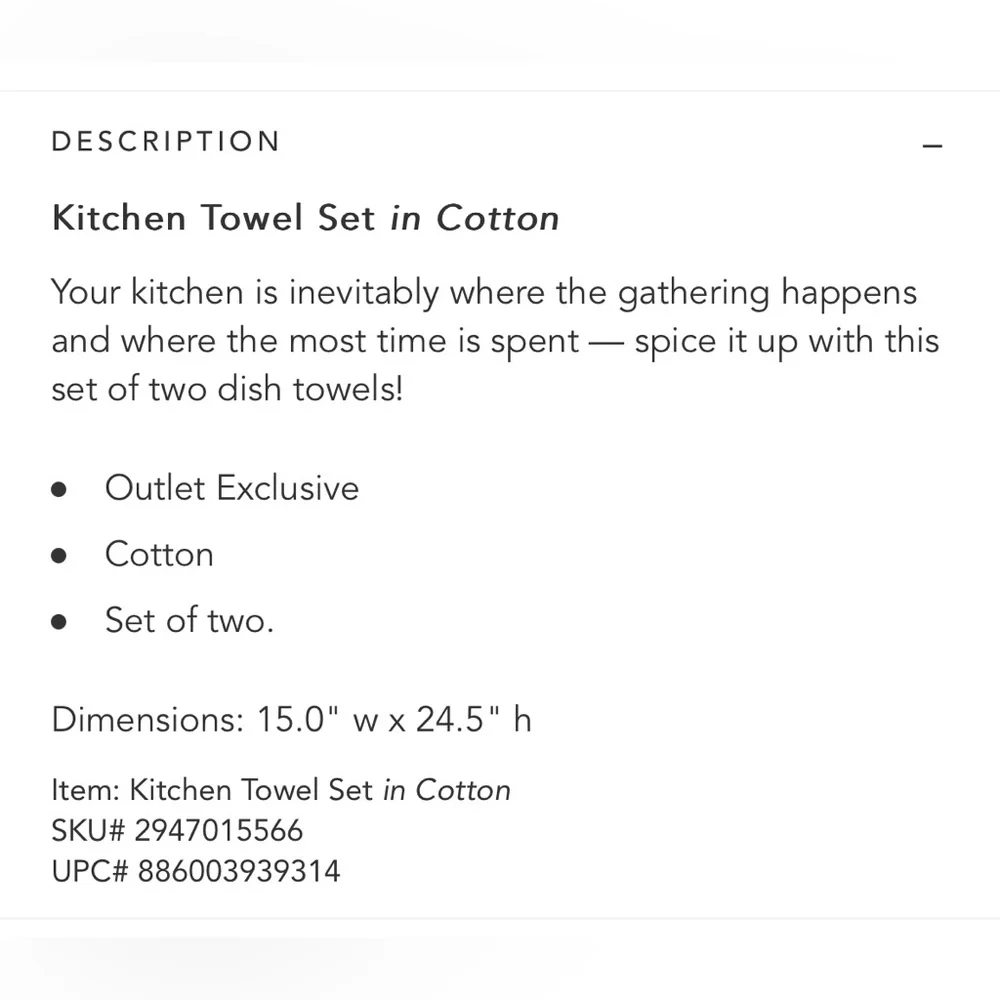1000x1000 pixels.
Task: Collapse the Description section with minus icon
Action: click(932, 146)
